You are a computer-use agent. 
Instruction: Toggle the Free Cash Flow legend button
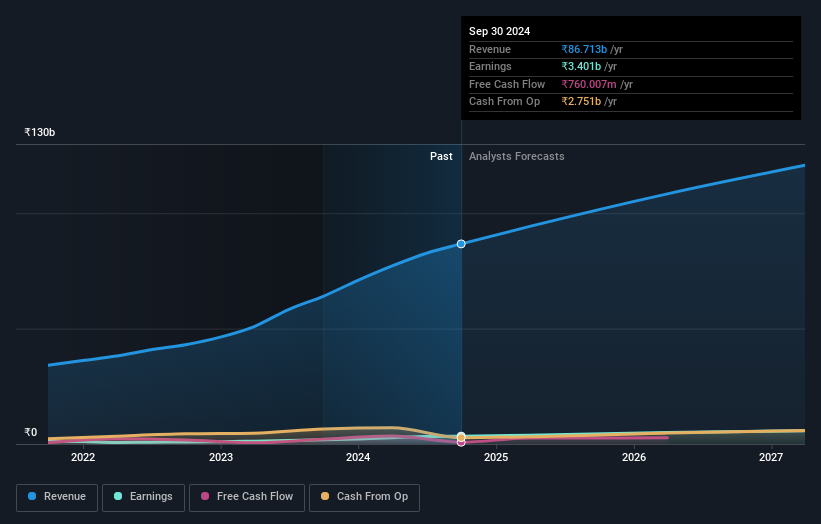click(247, 497)
